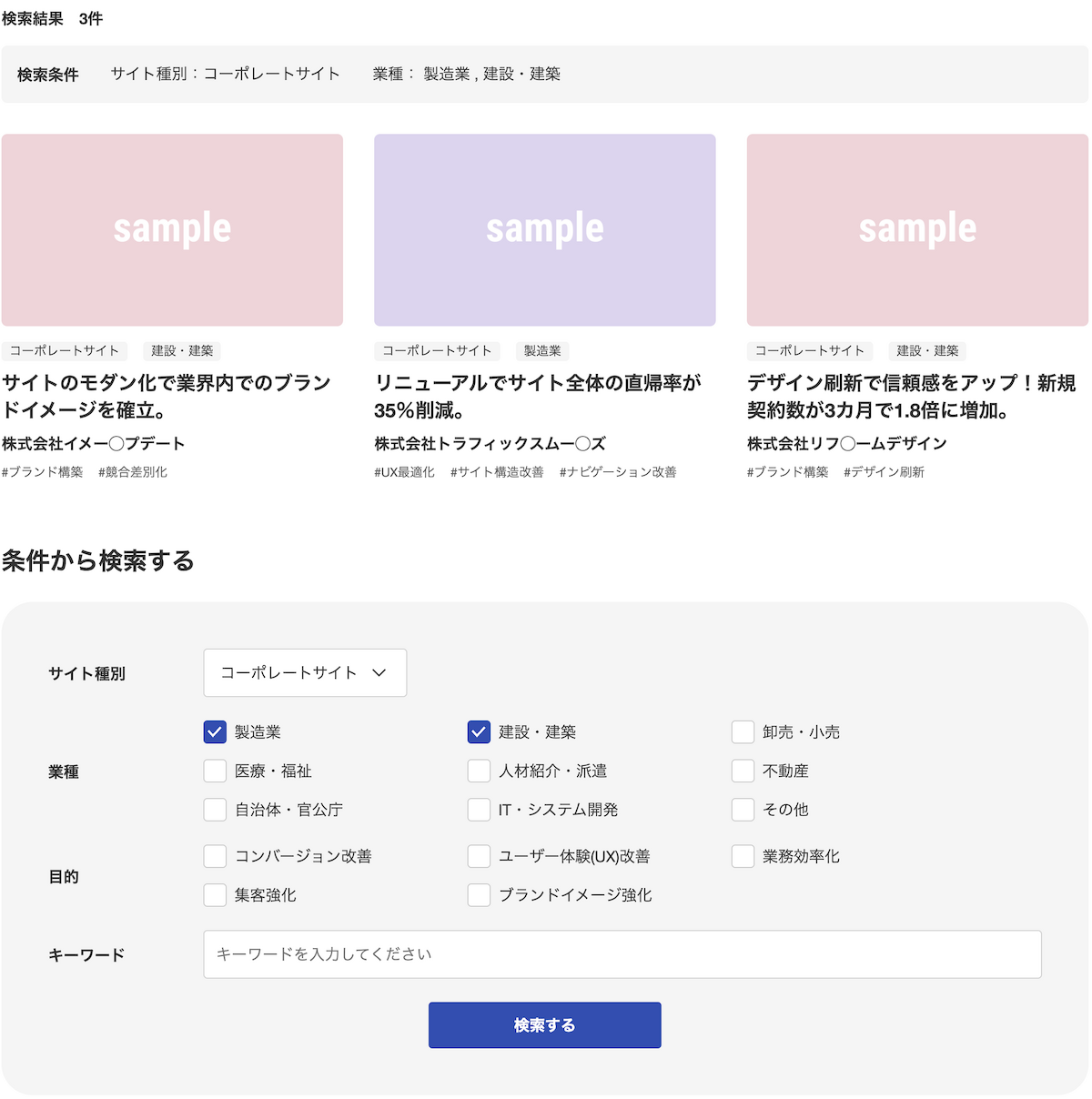Click 建設・建築 tag on イメー〇プデート card
The image size is (1092, 1099).
coord(182,351)
